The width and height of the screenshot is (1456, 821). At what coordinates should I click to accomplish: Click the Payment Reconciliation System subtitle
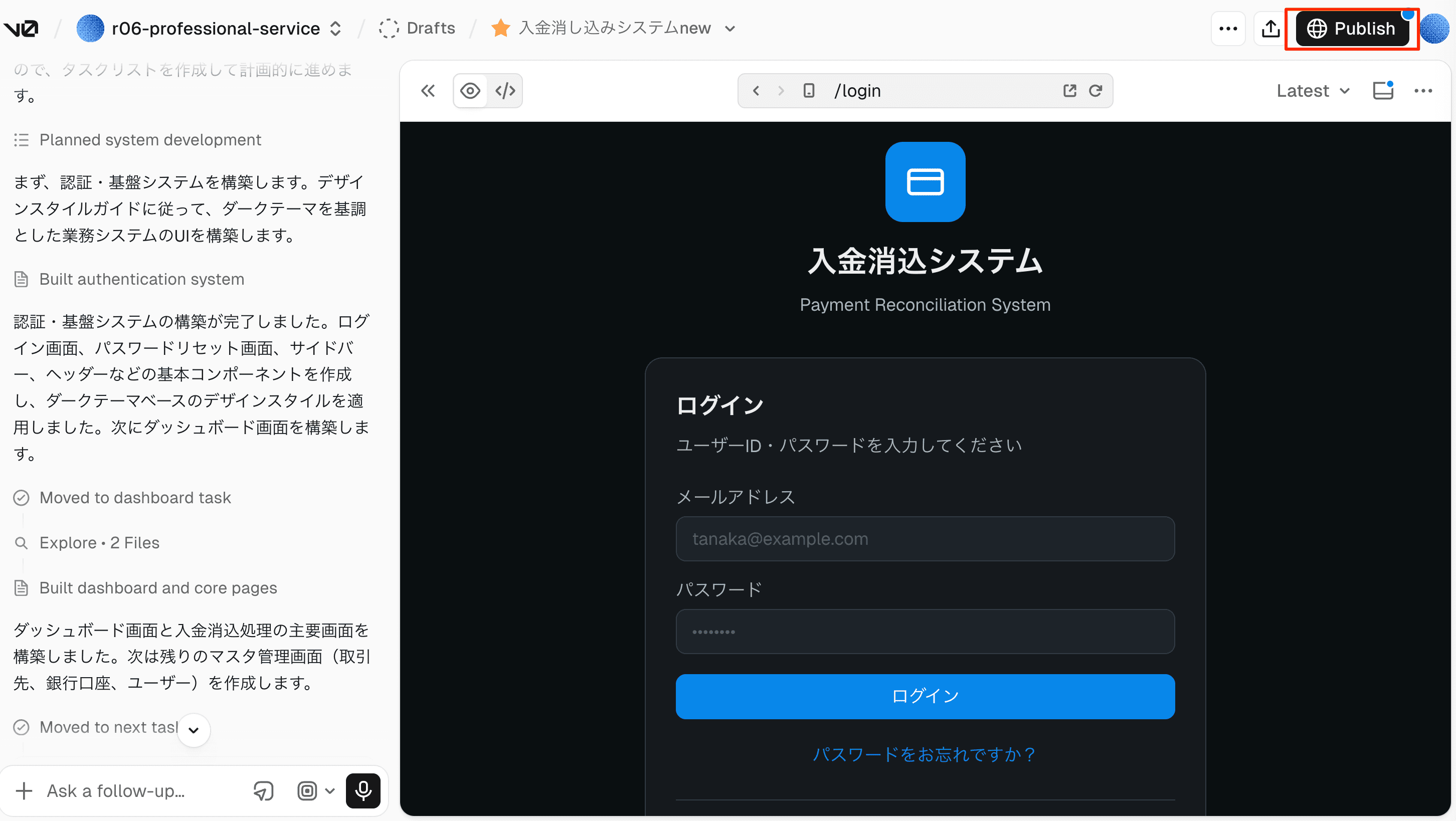pos(925,305)
